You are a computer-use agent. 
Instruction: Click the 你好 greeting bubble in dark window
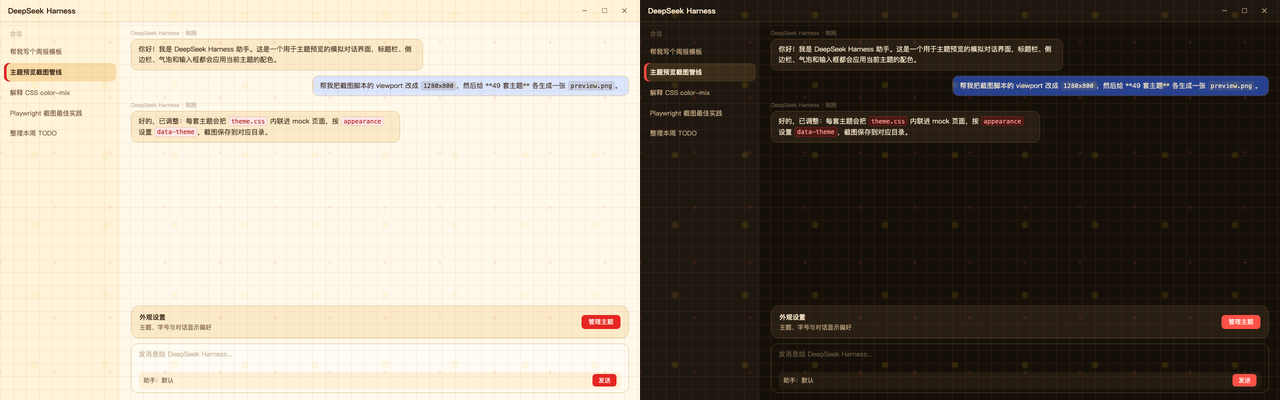tap(917, 54)
